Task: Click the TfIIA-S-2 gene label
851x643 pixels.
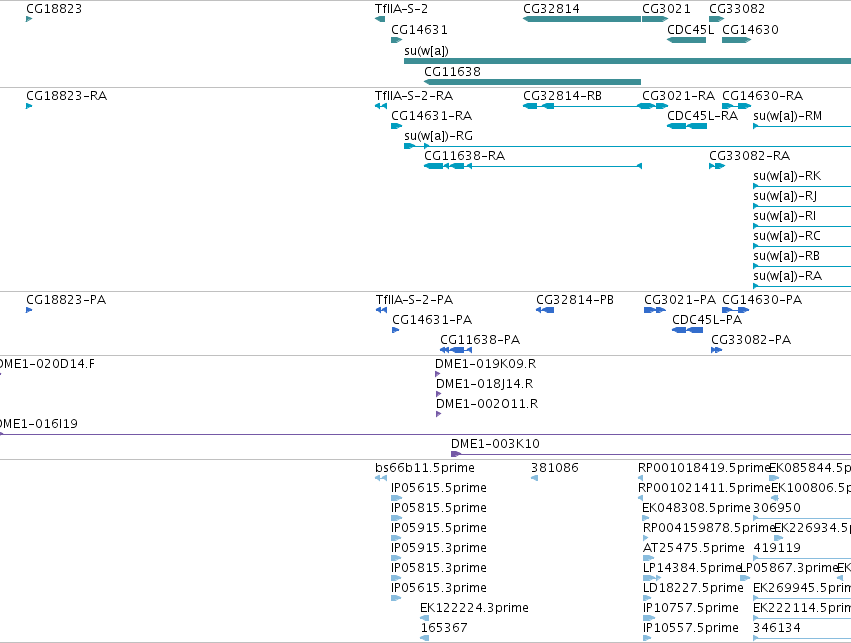Action: point(401,9)
